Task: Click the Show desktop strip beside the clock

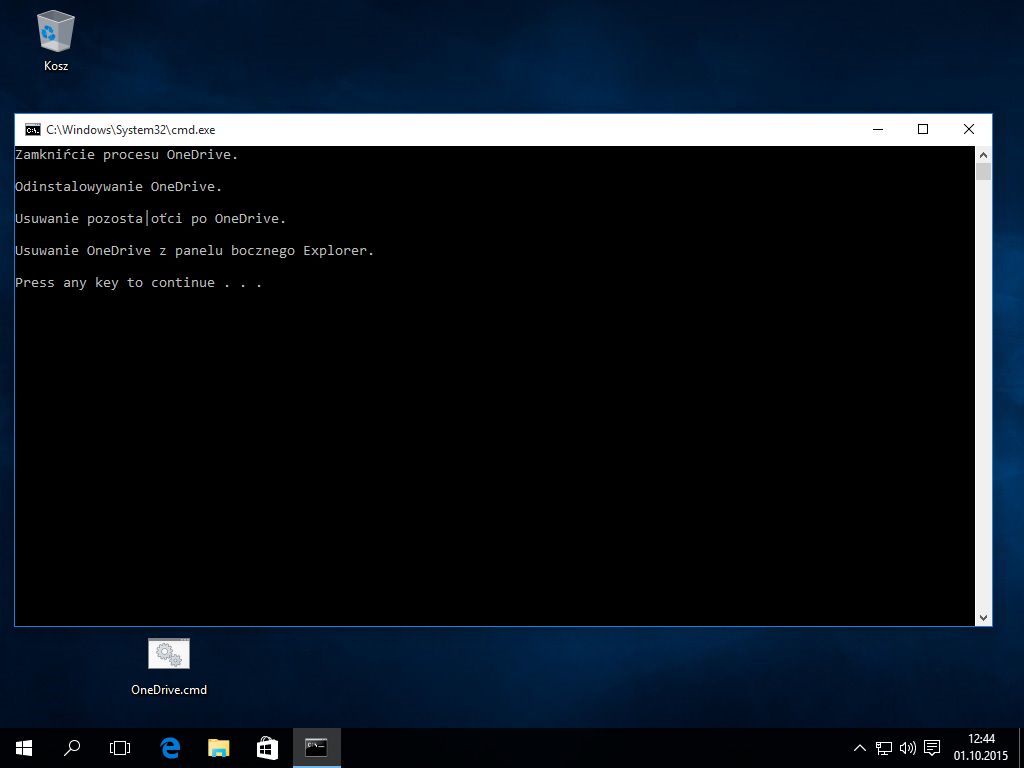Action: [x=1021, y=748]
